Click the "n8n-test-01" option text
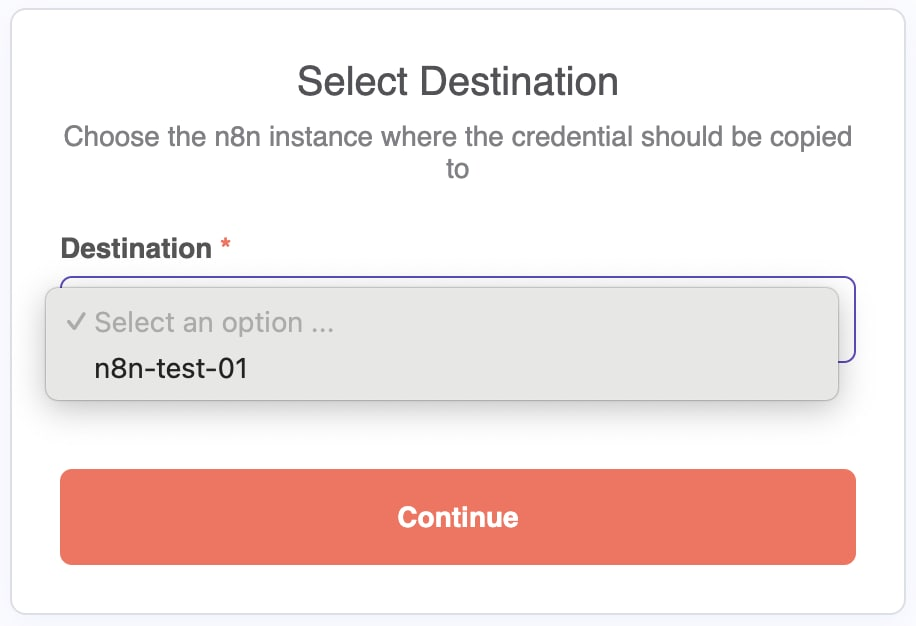Screen dimensions: 916x626 pos(171,369)
